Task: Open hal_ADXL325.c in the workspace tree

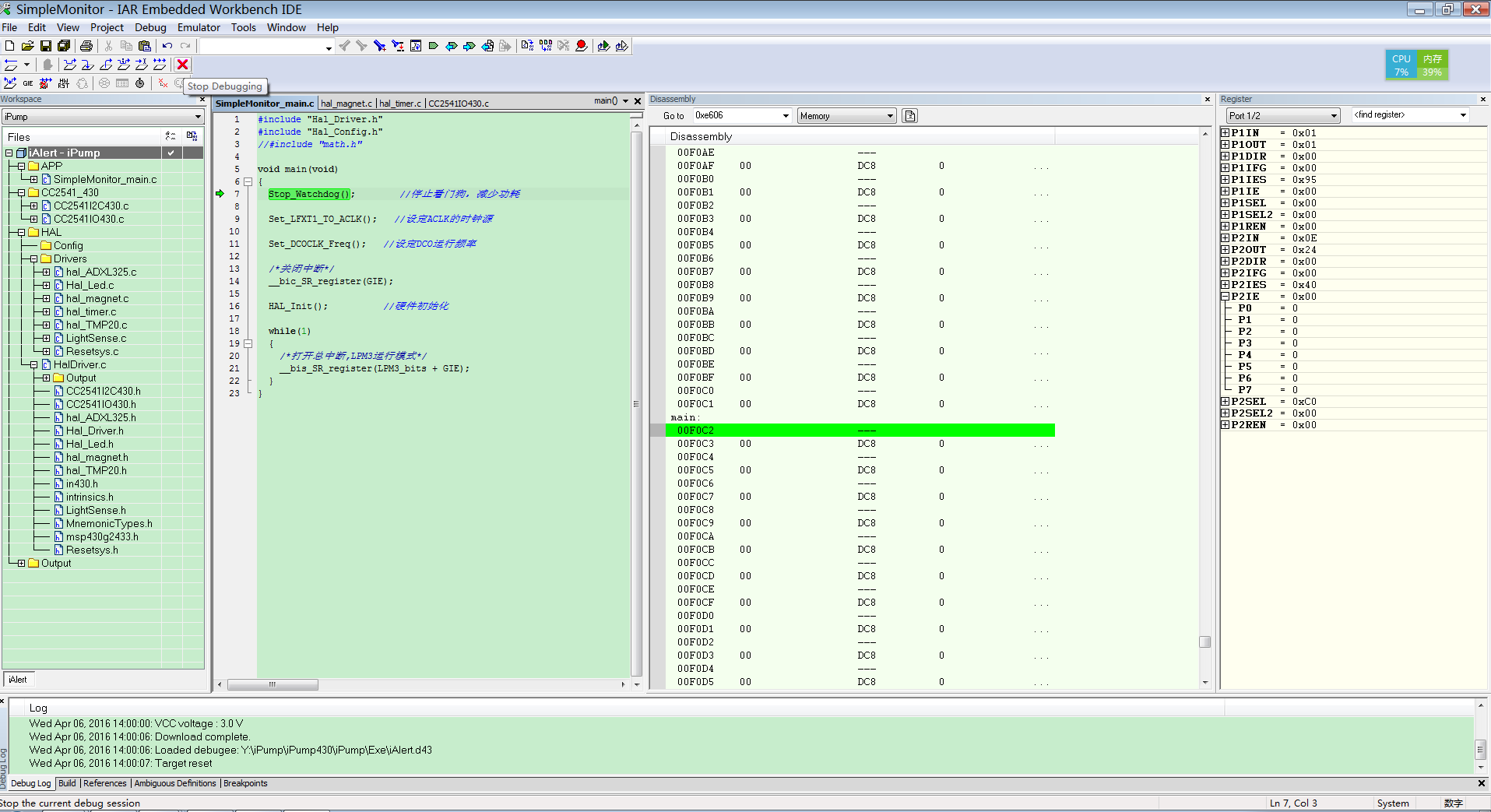Action: click(101, 272)
